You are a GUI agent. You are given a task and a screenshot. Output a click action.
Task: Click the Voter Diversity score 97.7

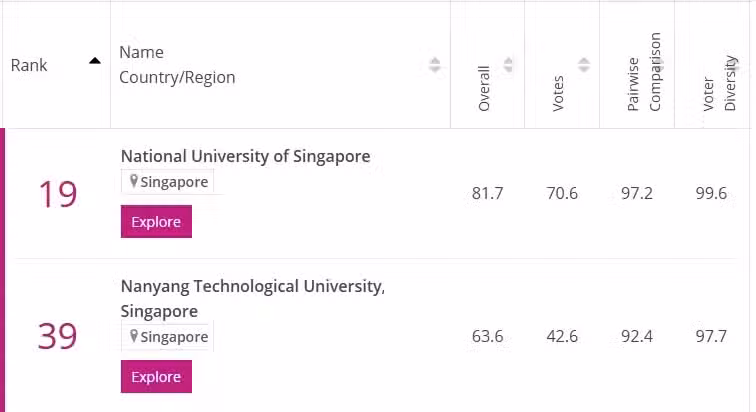pyautogui.click(x=711, y=336)
